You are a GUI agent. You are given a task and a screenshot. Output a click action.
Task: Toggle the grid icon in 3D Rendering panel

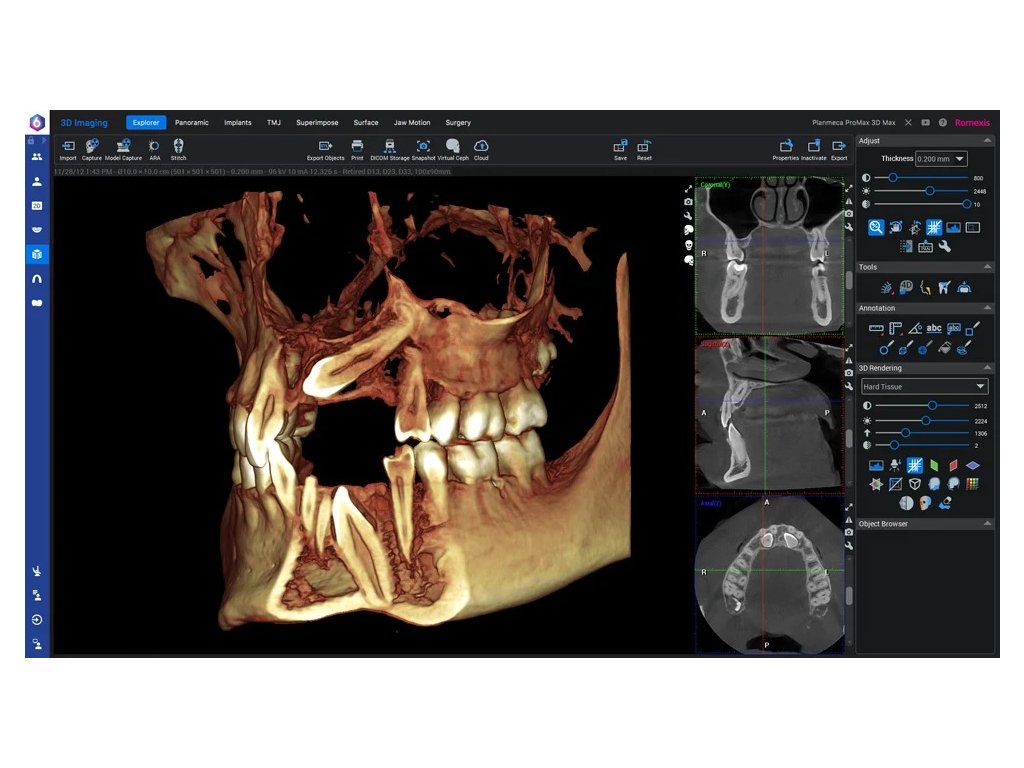tap(915, 465)
